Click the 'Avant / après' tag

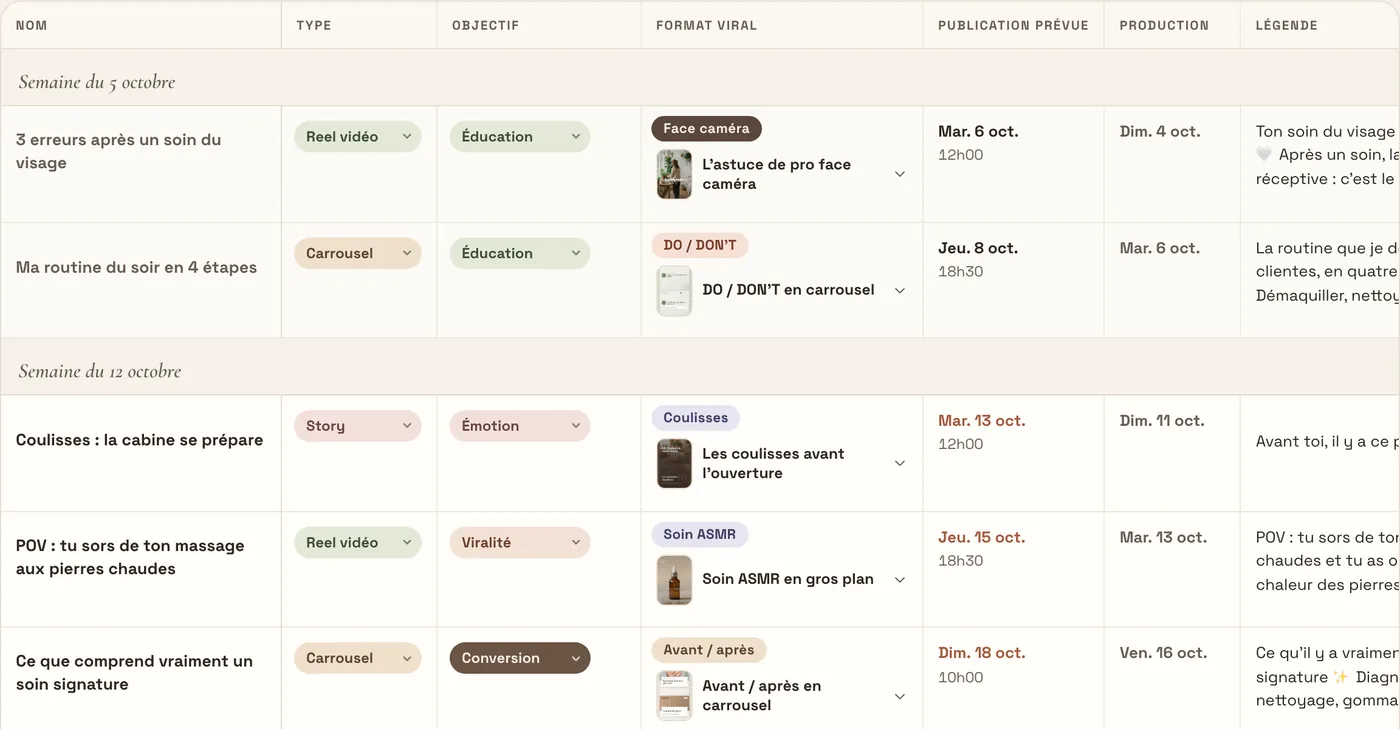click(708, 650)
